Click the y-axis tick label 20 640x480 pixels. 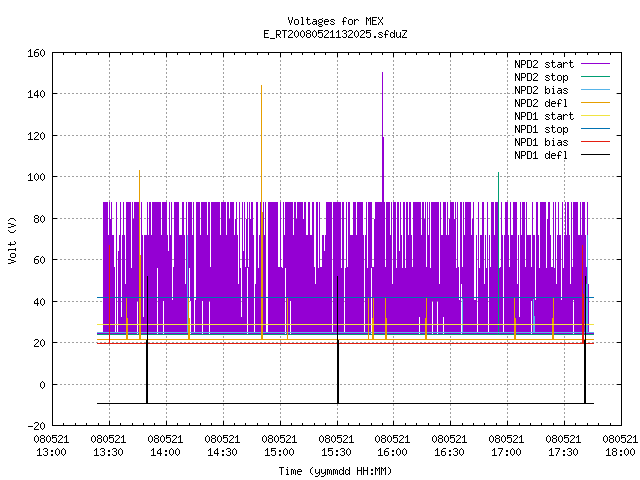click(x=40, y=343)
